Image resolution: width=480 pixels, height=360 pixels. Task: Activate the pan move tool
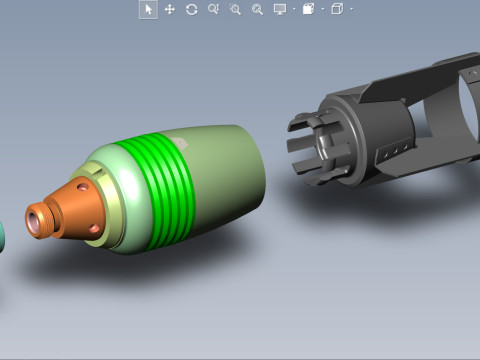tap(170, 9)
